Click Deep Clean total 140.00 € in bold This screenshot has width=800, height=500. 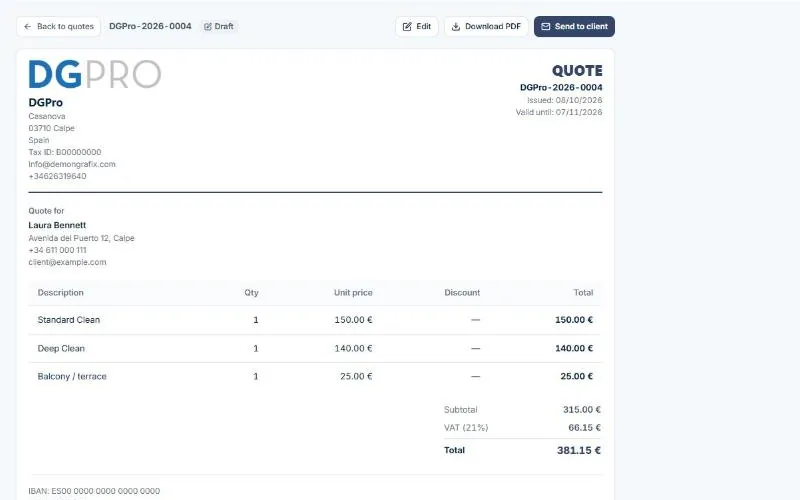574,348
